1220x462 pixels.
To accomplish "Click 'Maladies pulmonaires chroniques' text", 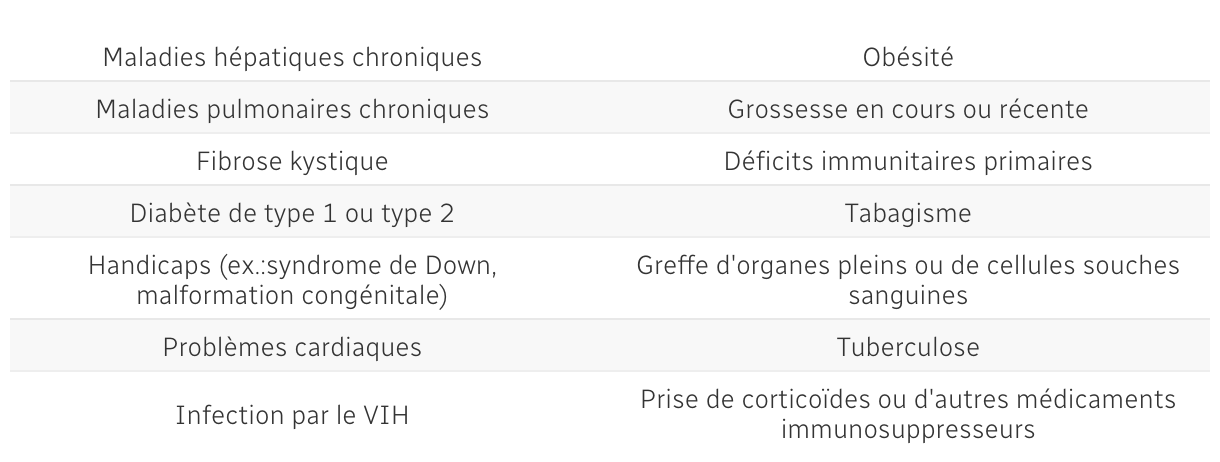I will tap(292, 109).
